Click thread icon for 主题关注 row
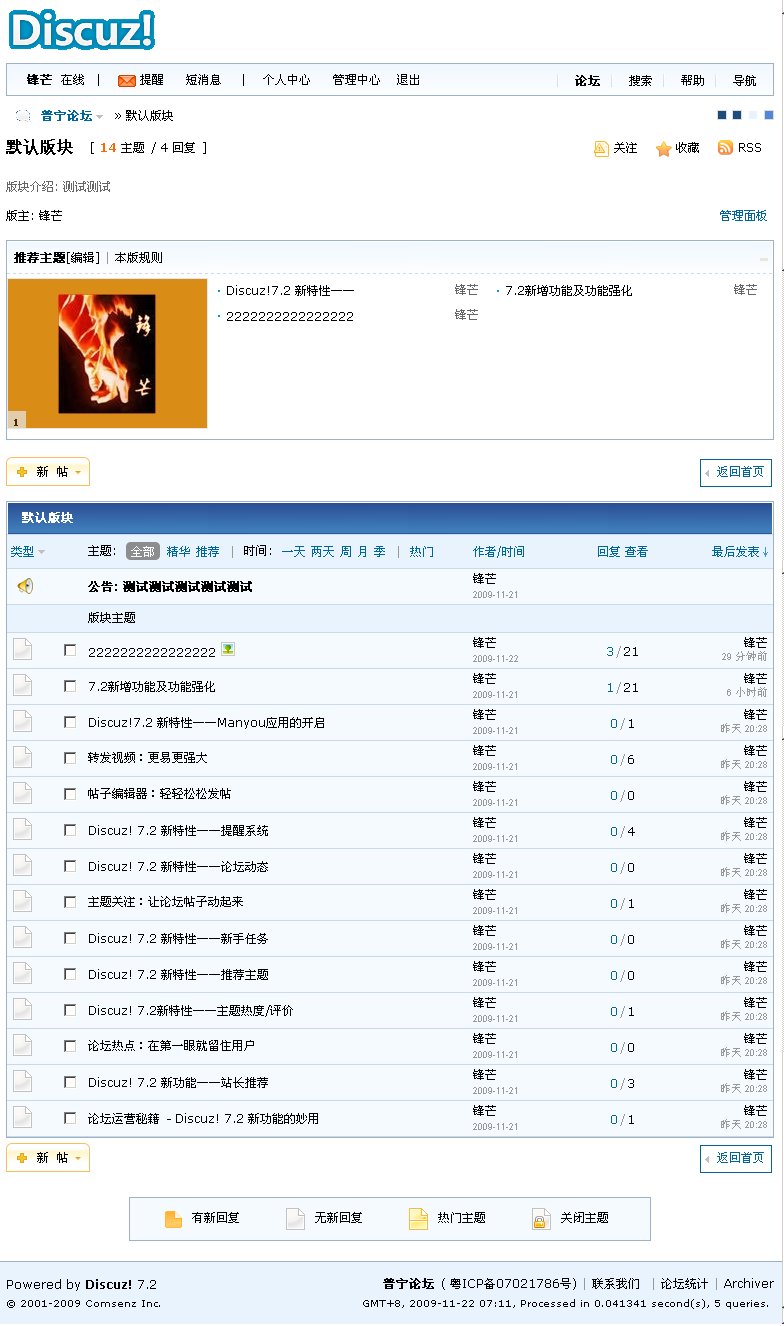The image size is (784, 1326). [x=22, y=902]
